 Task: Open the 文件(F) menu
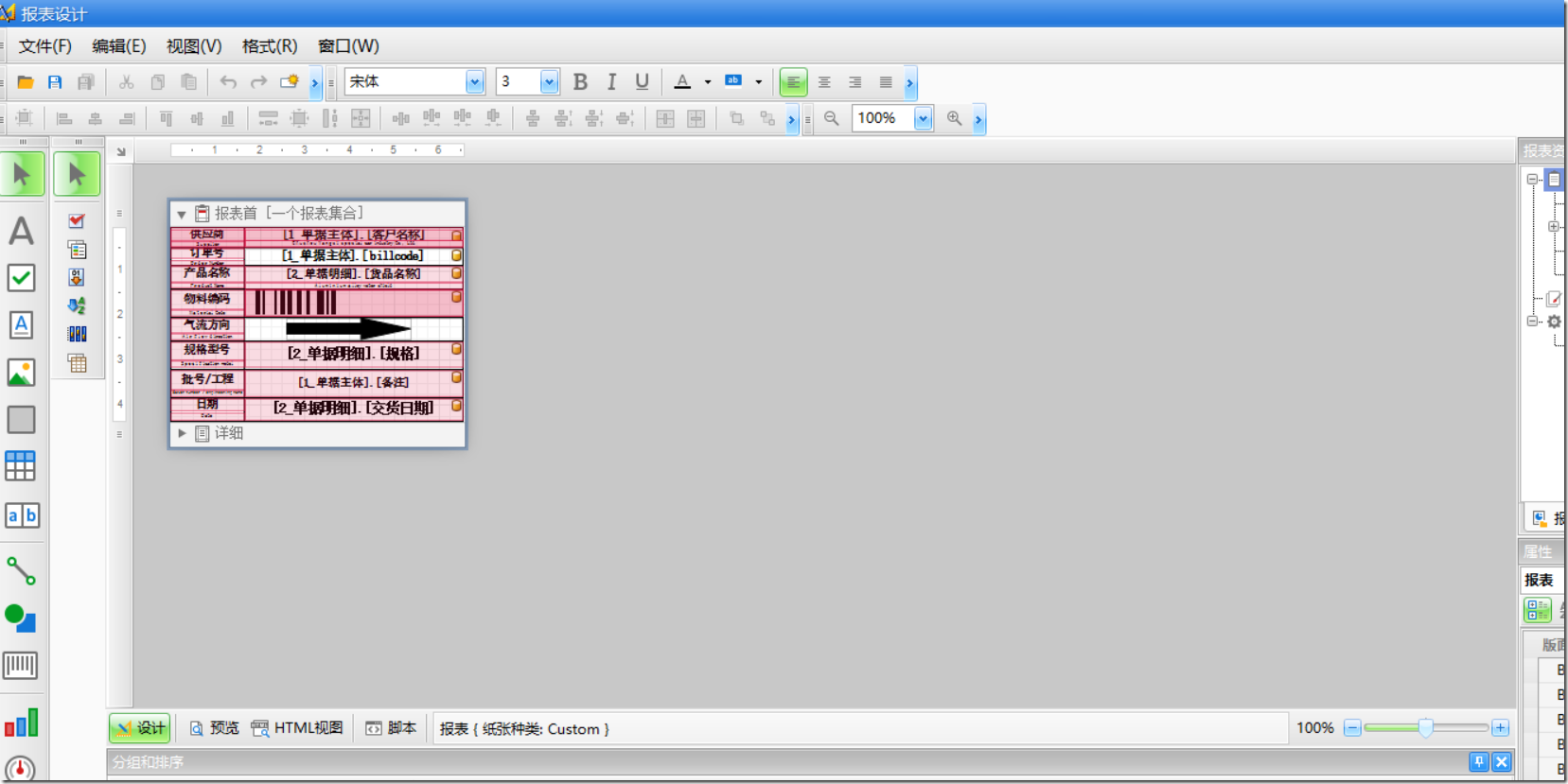coord(44,46)
